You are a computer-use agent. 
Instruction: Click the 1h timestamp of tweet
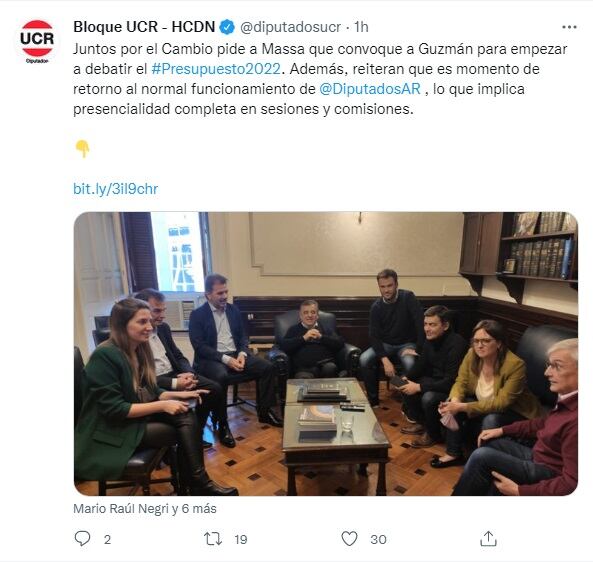(x=361, y=27)
